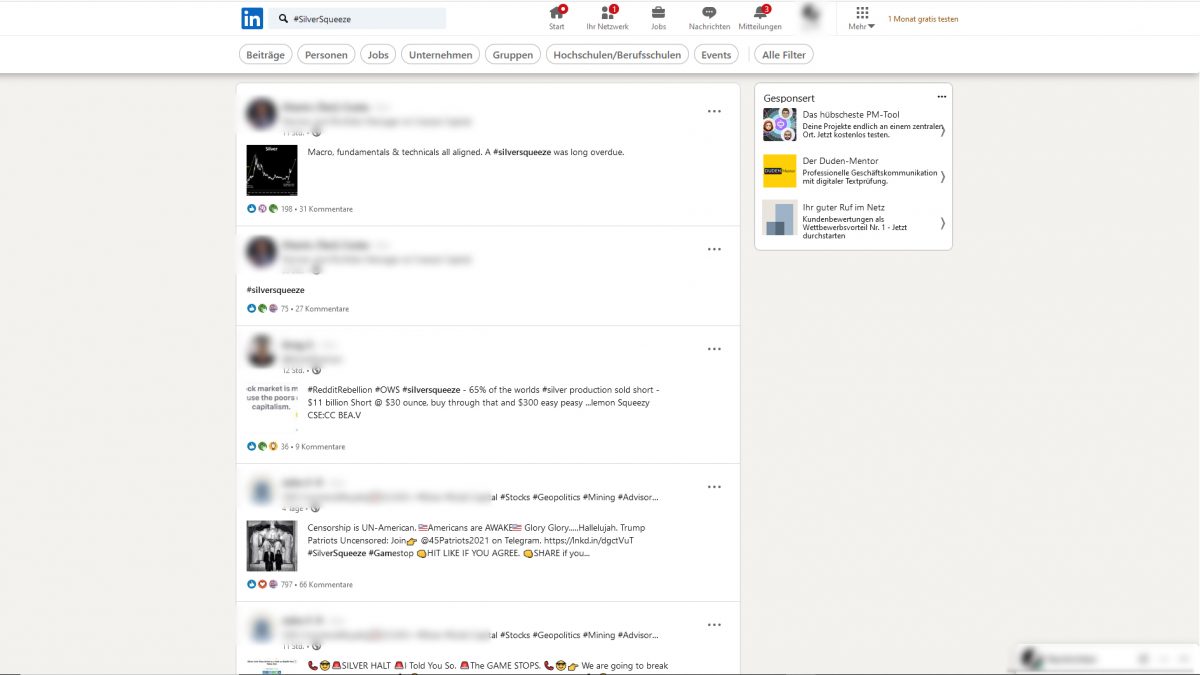Select the Personen filter
The height and width of the screenshot is (675, 1200).
[x=326, y=55]
